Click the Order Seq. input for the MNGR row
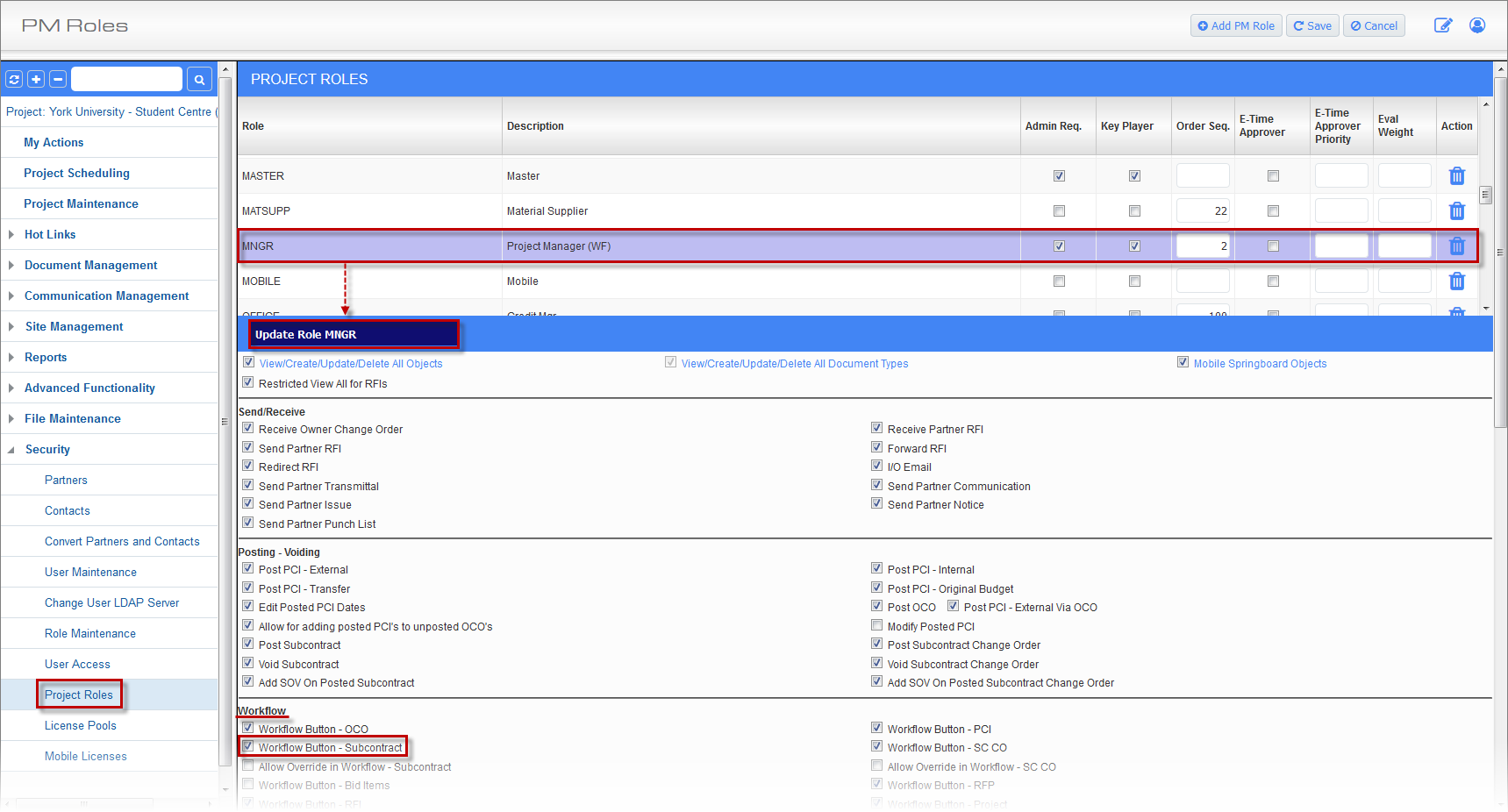This screenshot has height=812, width=1508. click(x=1202, y=246)
